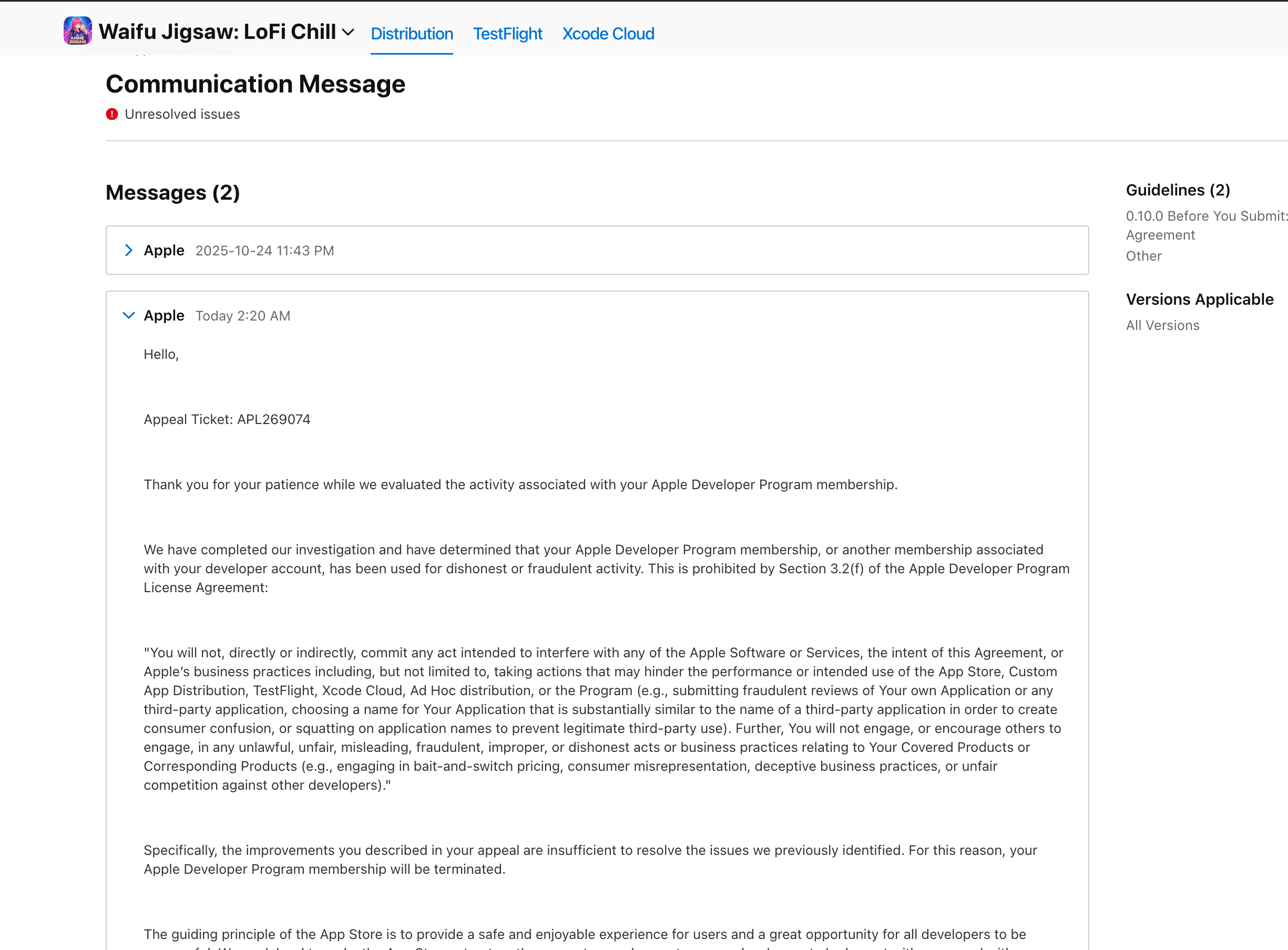The height and width of the screenshot is (950, 1288).
Task: Click the 0.10.0 Before You Submit guideline
Action: click(1206, 216)
